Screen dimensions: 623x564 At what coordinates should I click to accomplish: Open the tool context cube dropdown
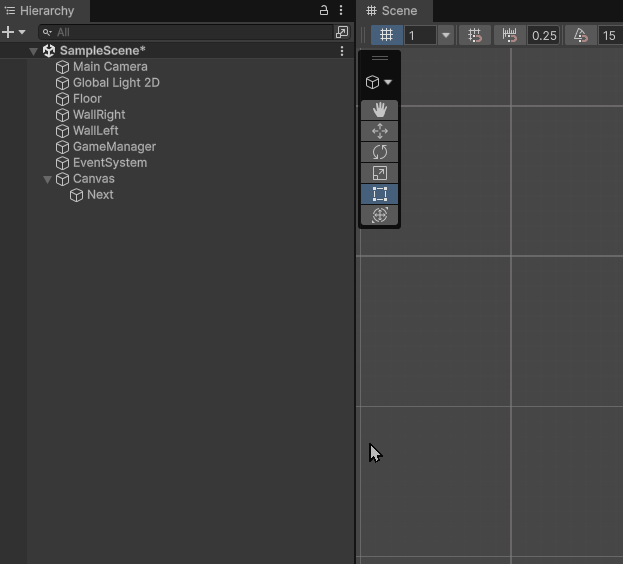click(x=379, y=82)
